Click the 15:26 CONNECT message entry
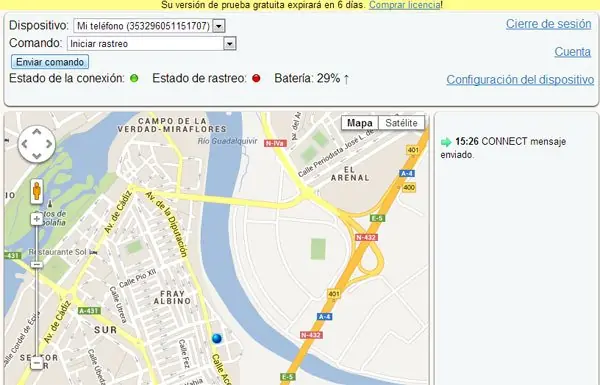This screenshot has height=385, width=600. click(x=503, y=148)
